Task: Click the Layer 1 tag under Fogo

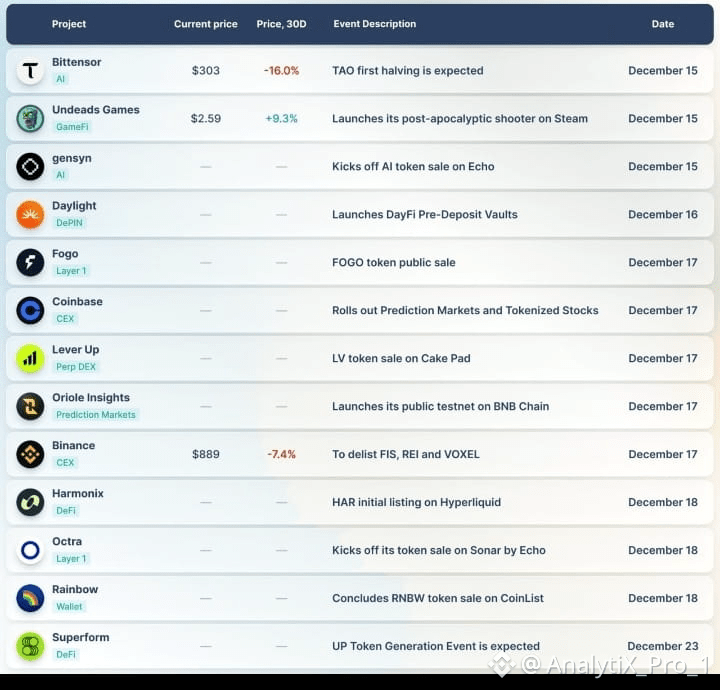Action: pyautogui.click(x=71, y=271)
